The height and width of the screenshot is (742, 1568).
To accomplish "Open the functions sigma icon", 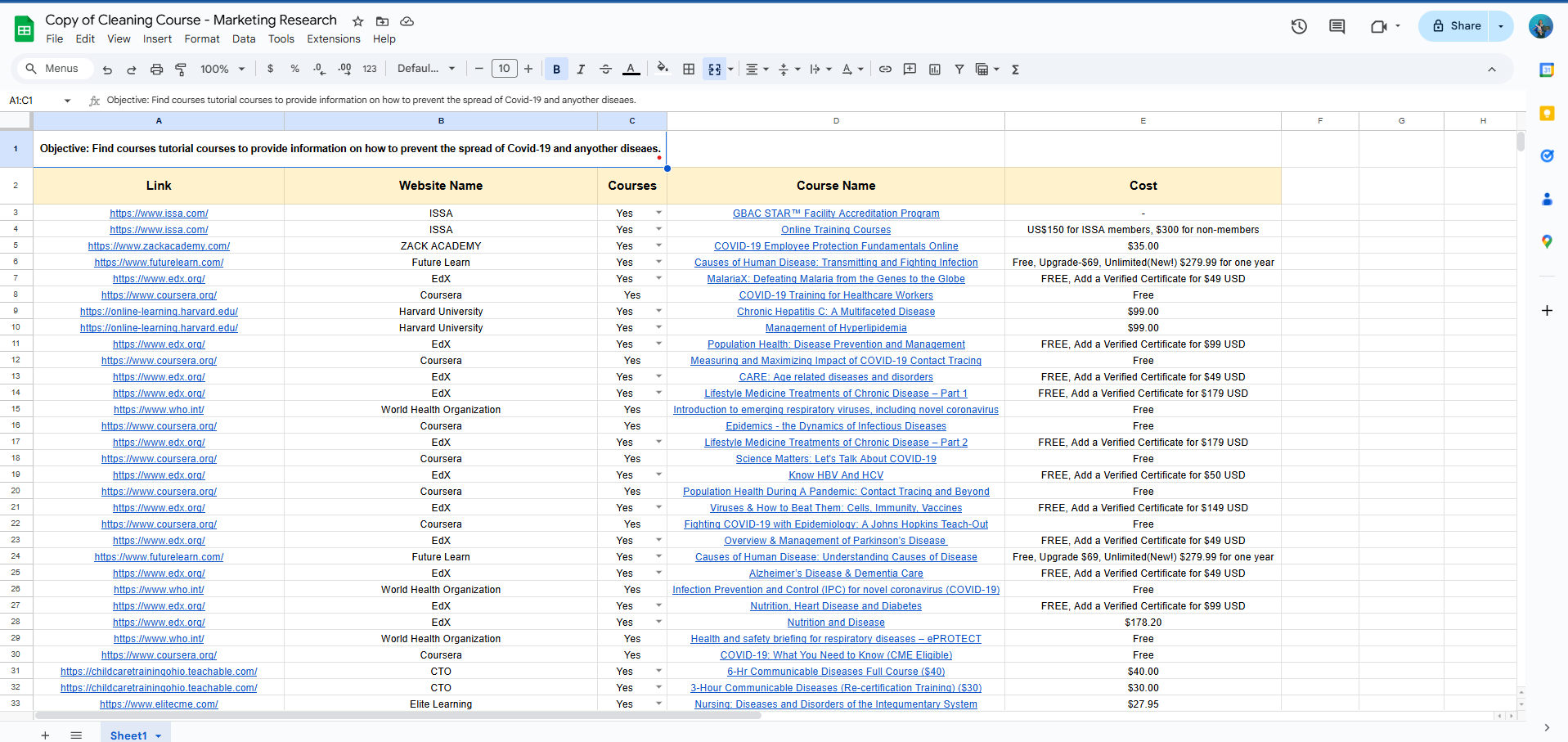I will pos(1015,70).
